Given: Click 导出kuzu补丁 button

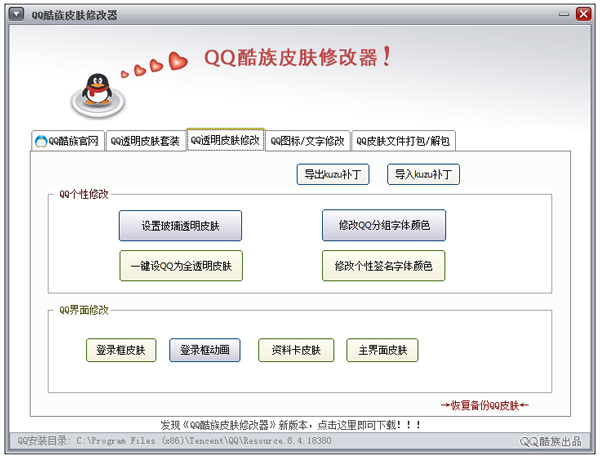Looking at the screenshot, I should (x=333, y=174).
